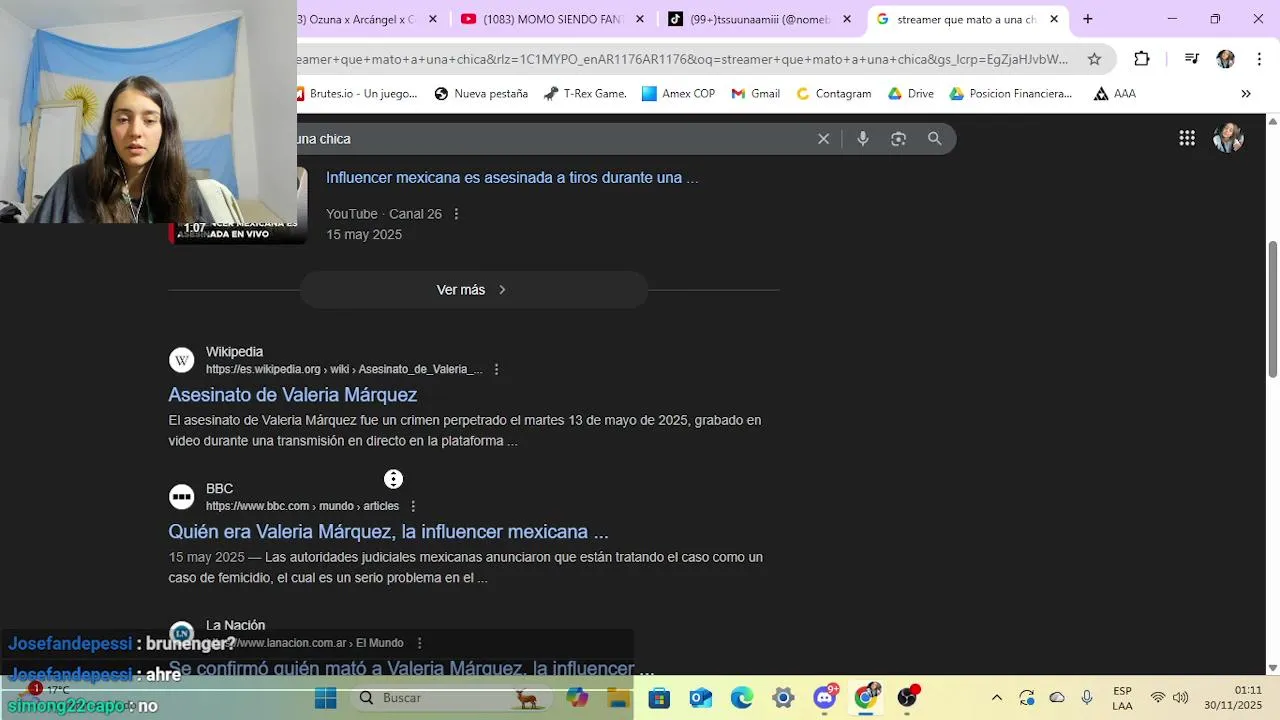
Task: Open the AAA bookmark
Action: tap(1114, 93)
